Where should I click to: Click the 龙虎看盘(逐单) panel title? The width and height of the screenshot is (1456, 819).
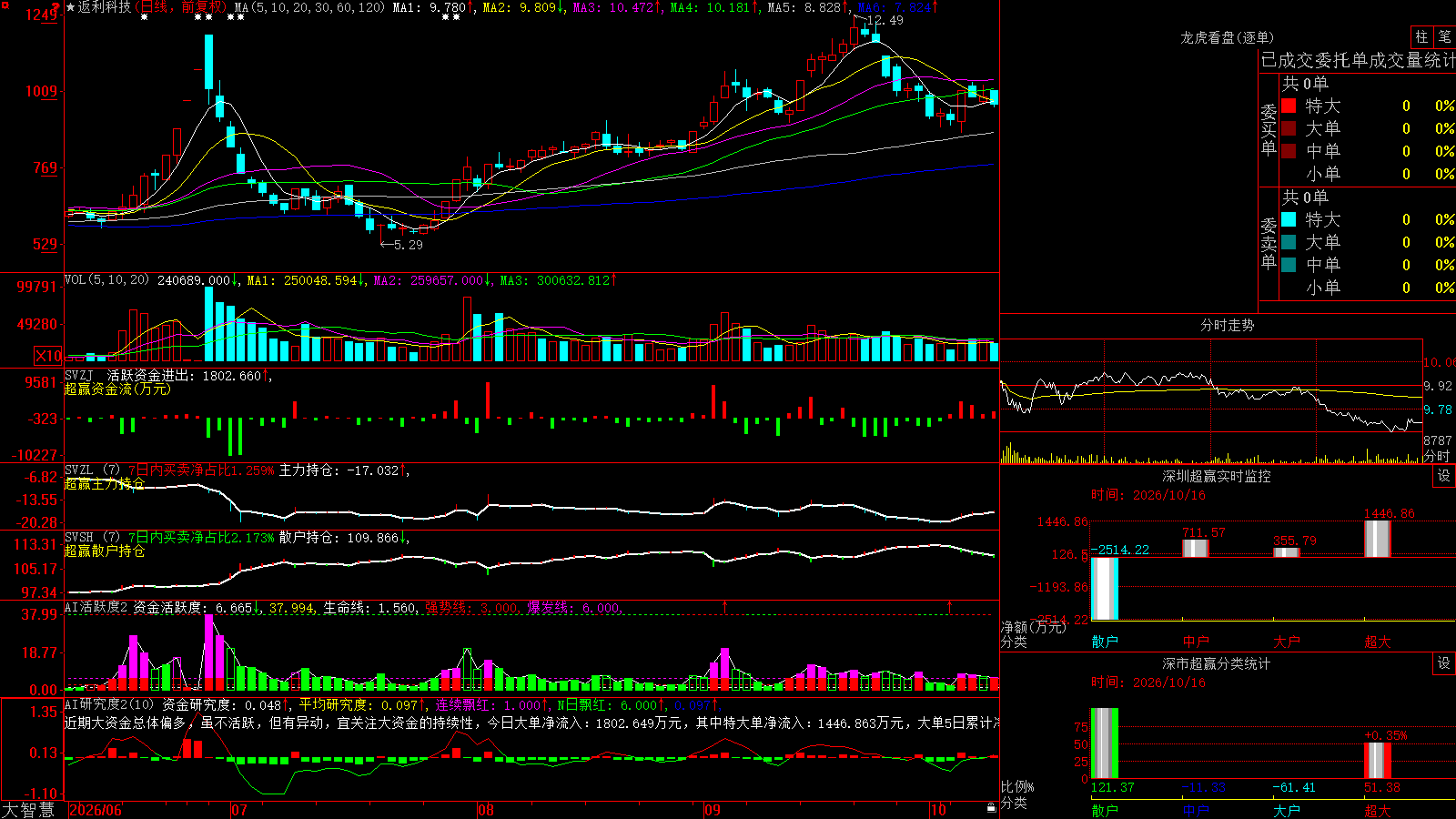pos(1227,37)
